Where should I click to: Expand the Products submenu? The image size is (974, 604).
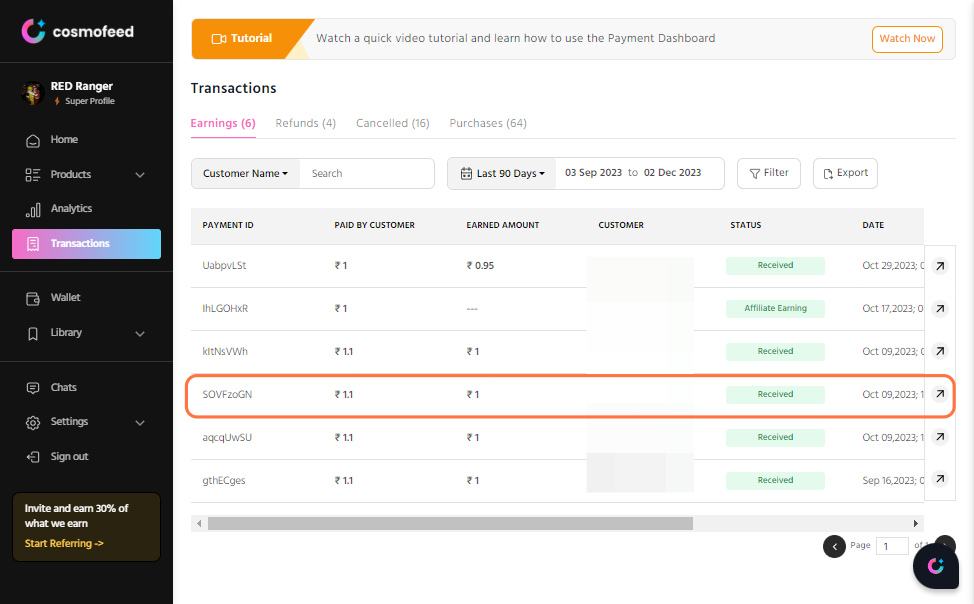coord(140,175)
